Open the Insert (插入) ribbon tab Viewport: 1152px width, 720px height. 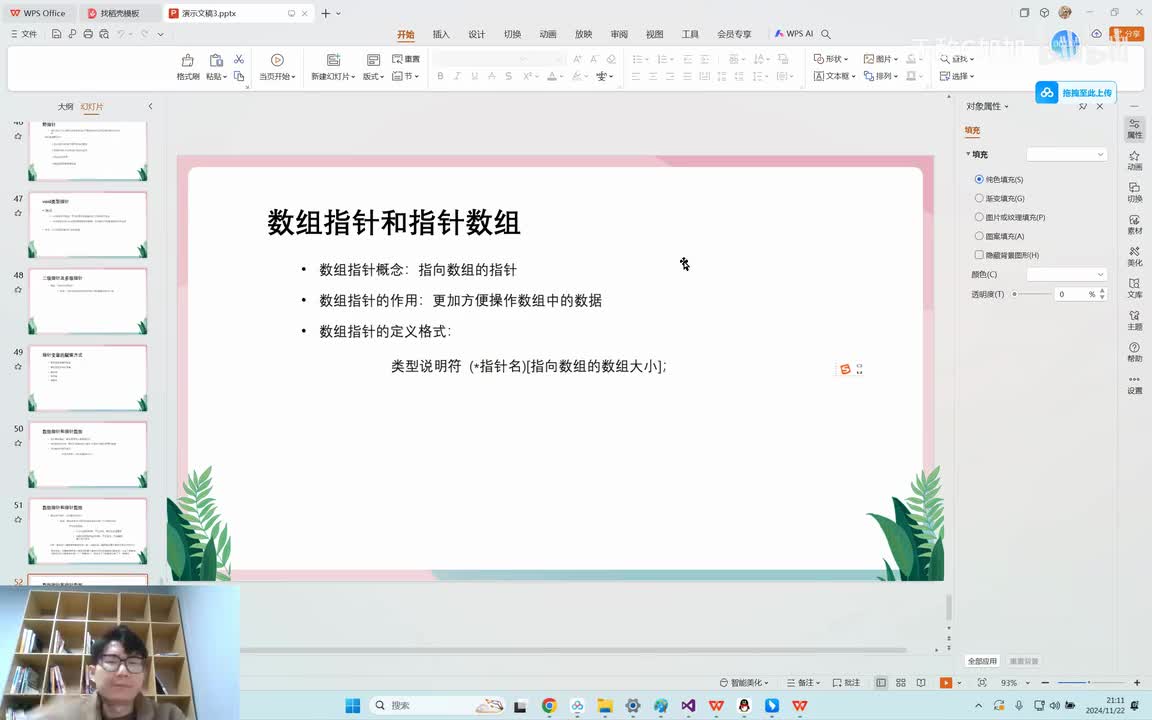point(441,35)
